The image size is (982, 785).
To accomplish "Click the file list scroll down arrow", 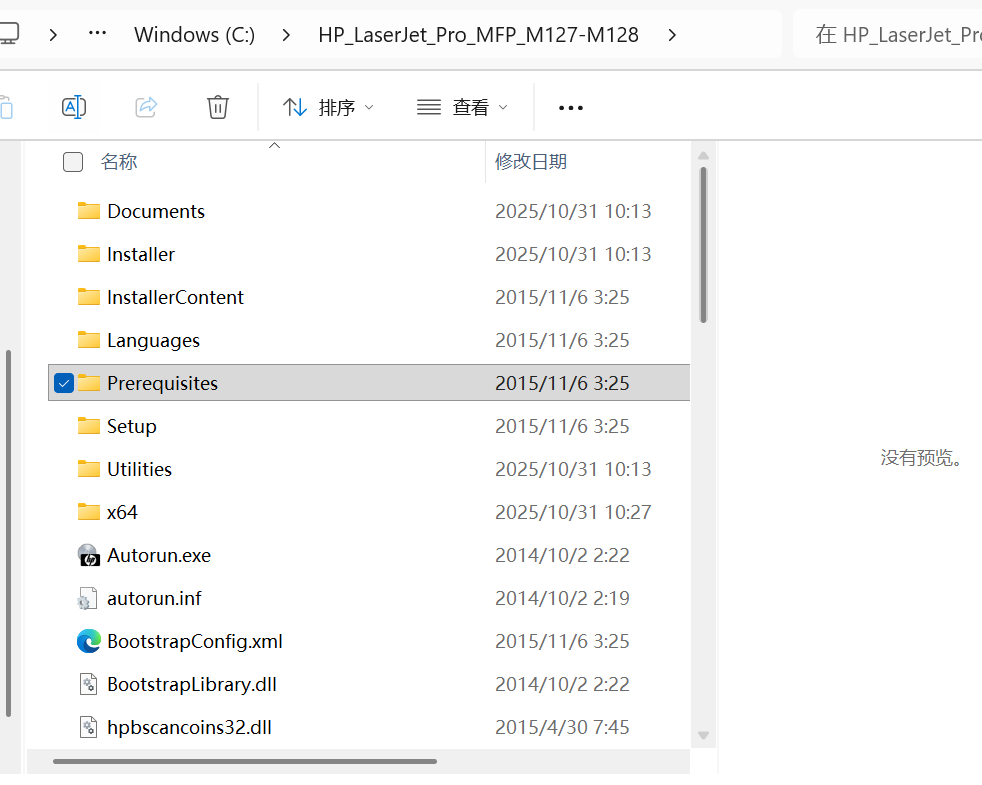I will click(x=703, y=736).
